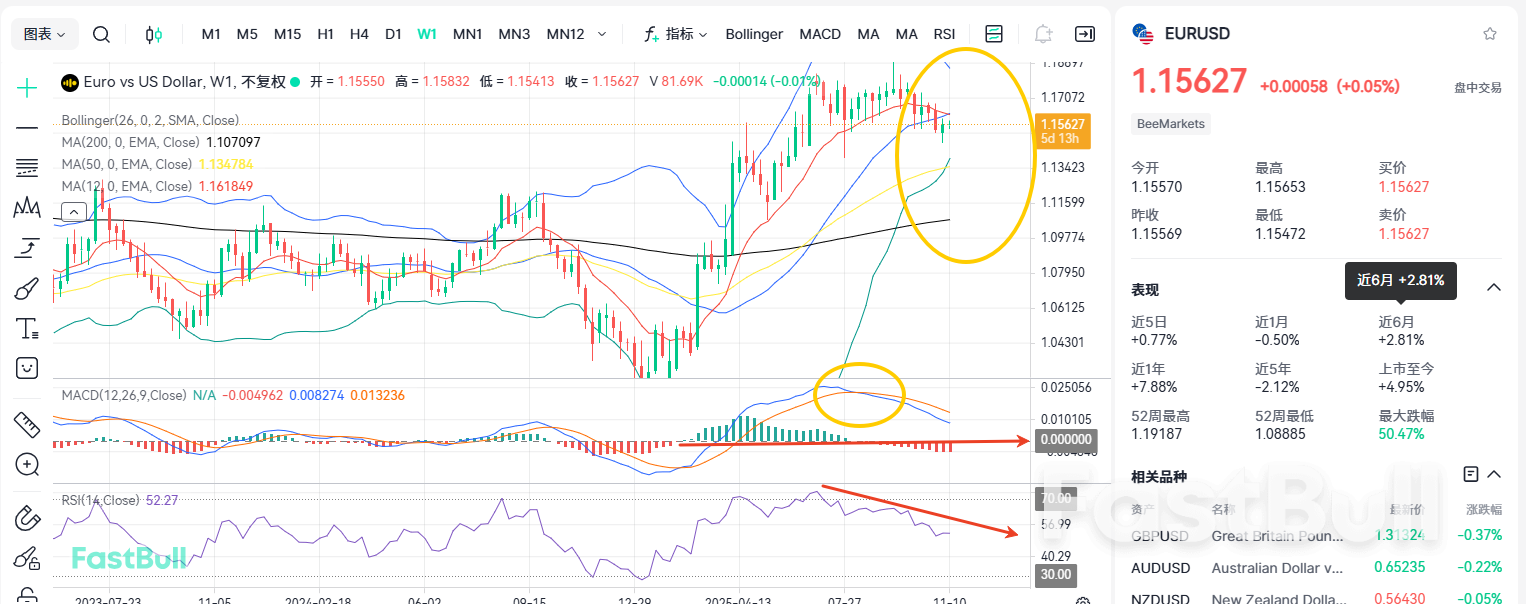Open the 指标 indicators dropdown

pyautogui.click(x=680, y=33)
